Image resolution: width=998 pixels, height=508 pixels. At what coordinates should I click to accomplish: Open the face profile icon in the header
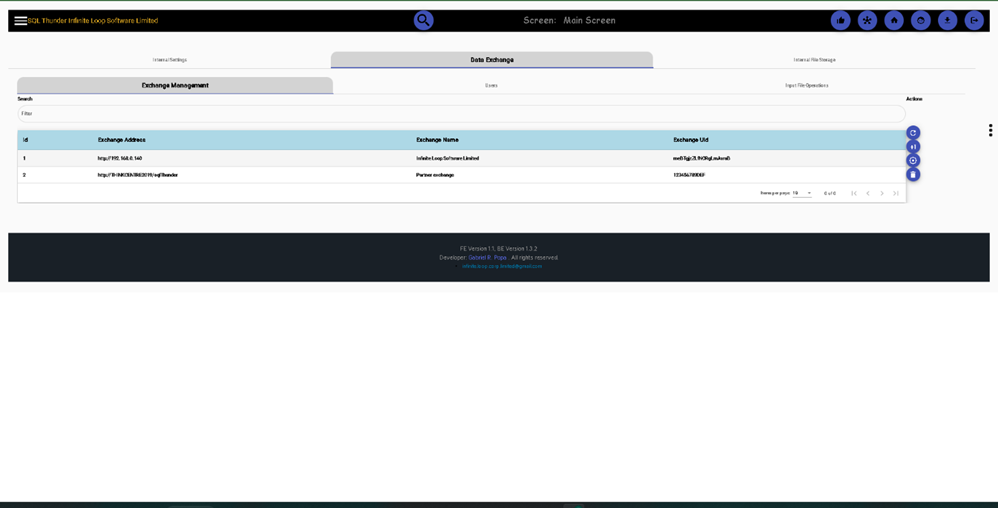pyautogui.click(x=920, y=20)
